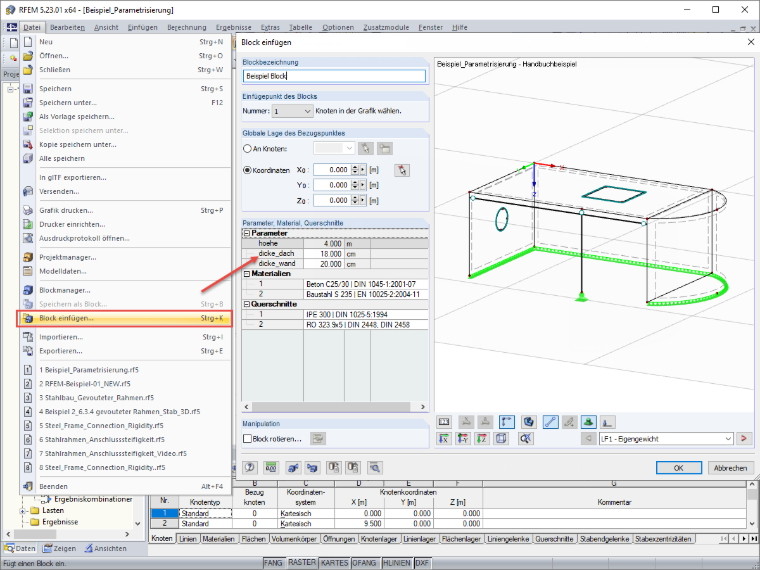Toggle load display icon in preview toolbar
This screenshot has width=760, height=570.
pos(607,422)
